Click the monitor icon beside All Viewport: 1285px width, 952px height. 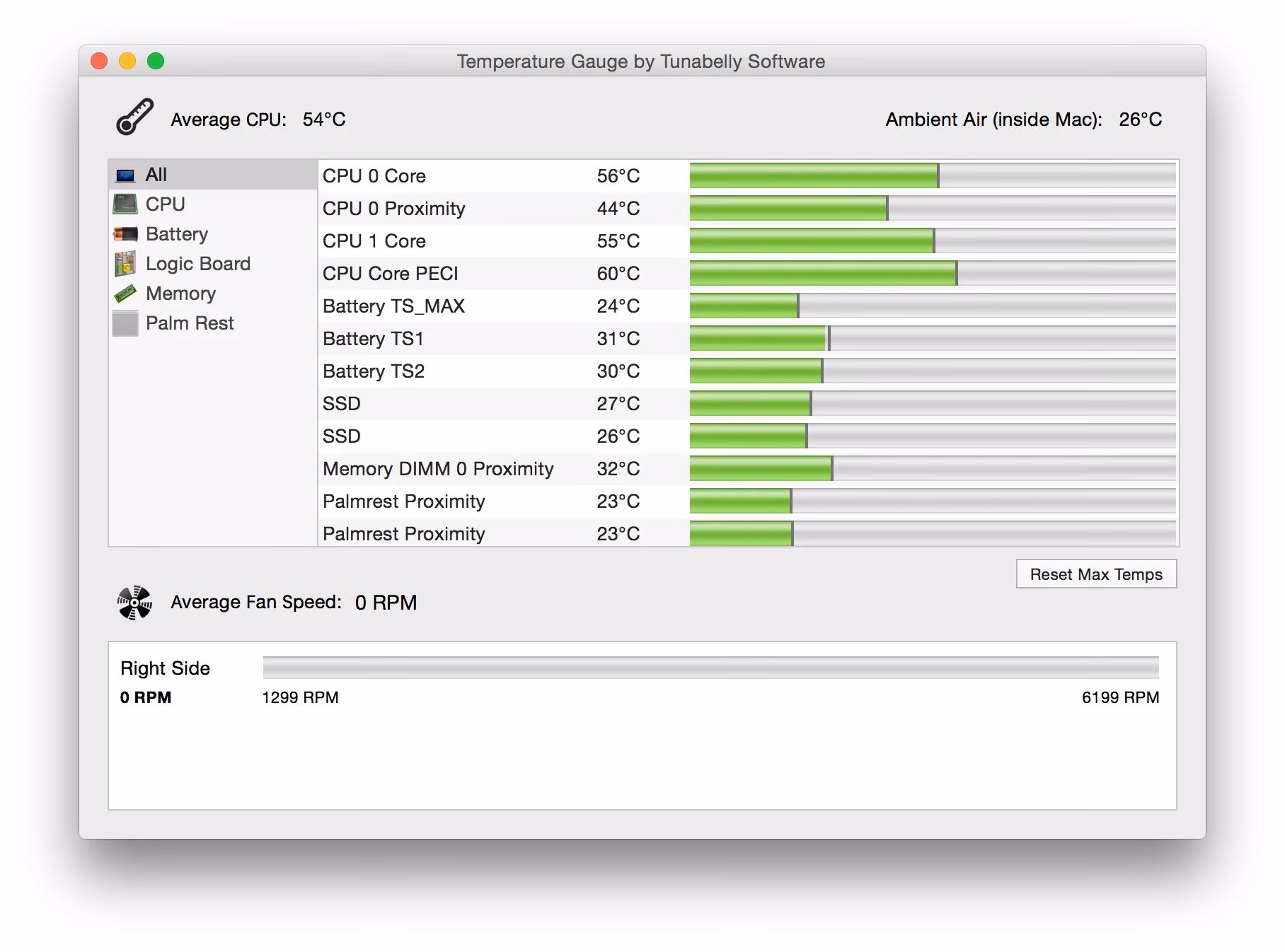(126, 174)
